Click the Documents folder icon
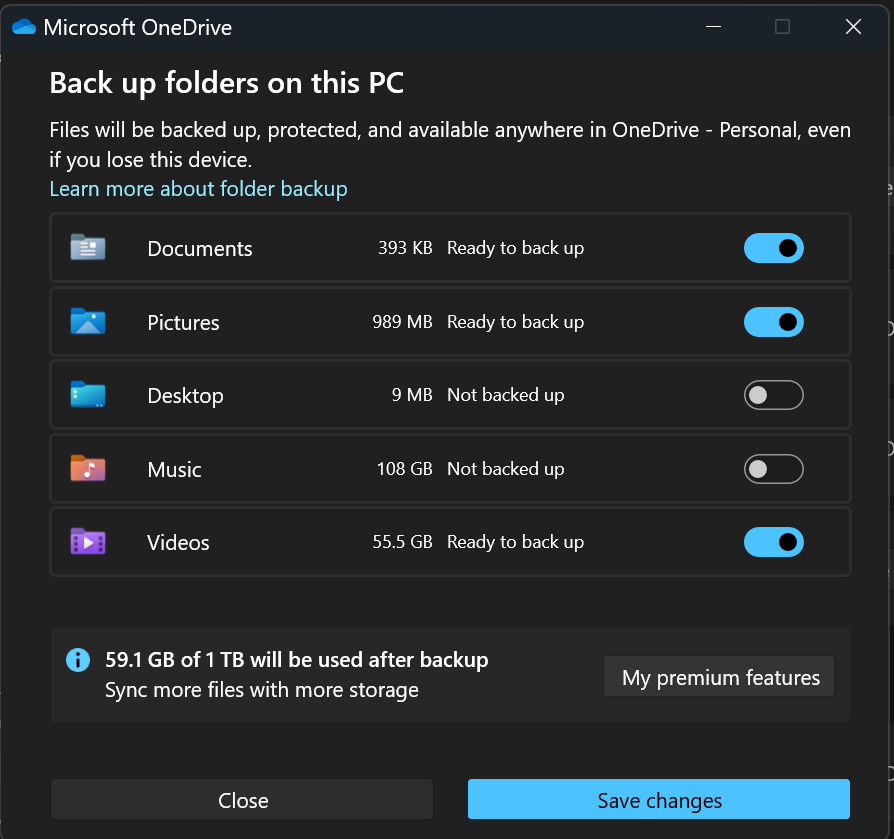This screenshot has width=894, height=839. point(88,247)
